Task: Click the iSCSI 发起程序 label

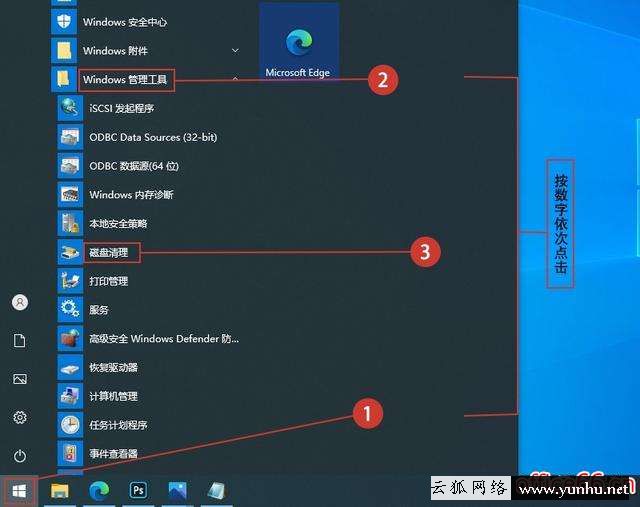Action: (122, 108)
